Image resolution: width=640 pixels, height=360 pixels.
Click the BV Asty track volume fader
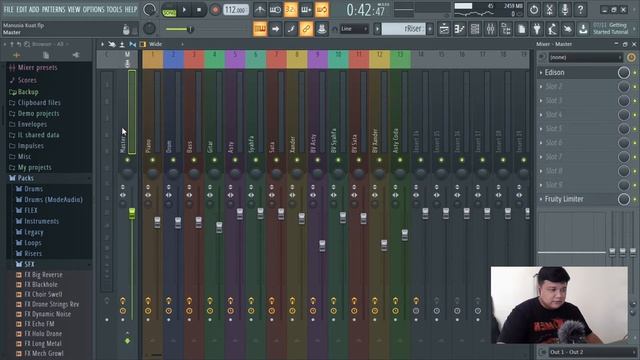pyautogui.click(x=322, y=245)
